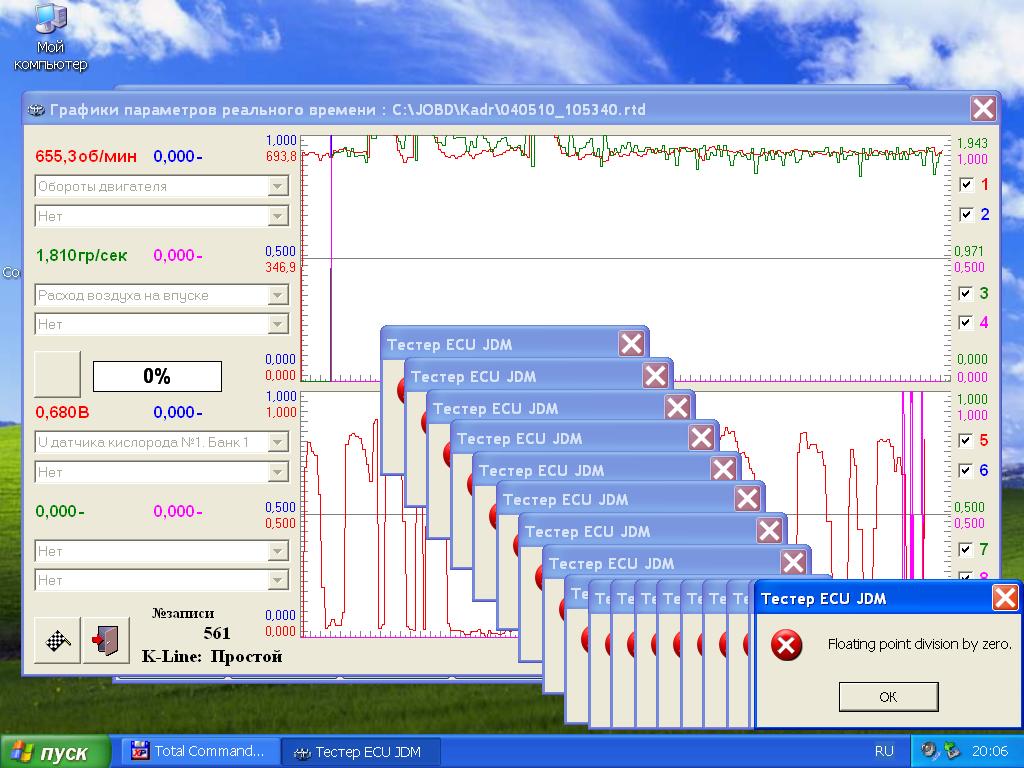Click the exit door icon button

pyautogui.click(x=106, y=640)
